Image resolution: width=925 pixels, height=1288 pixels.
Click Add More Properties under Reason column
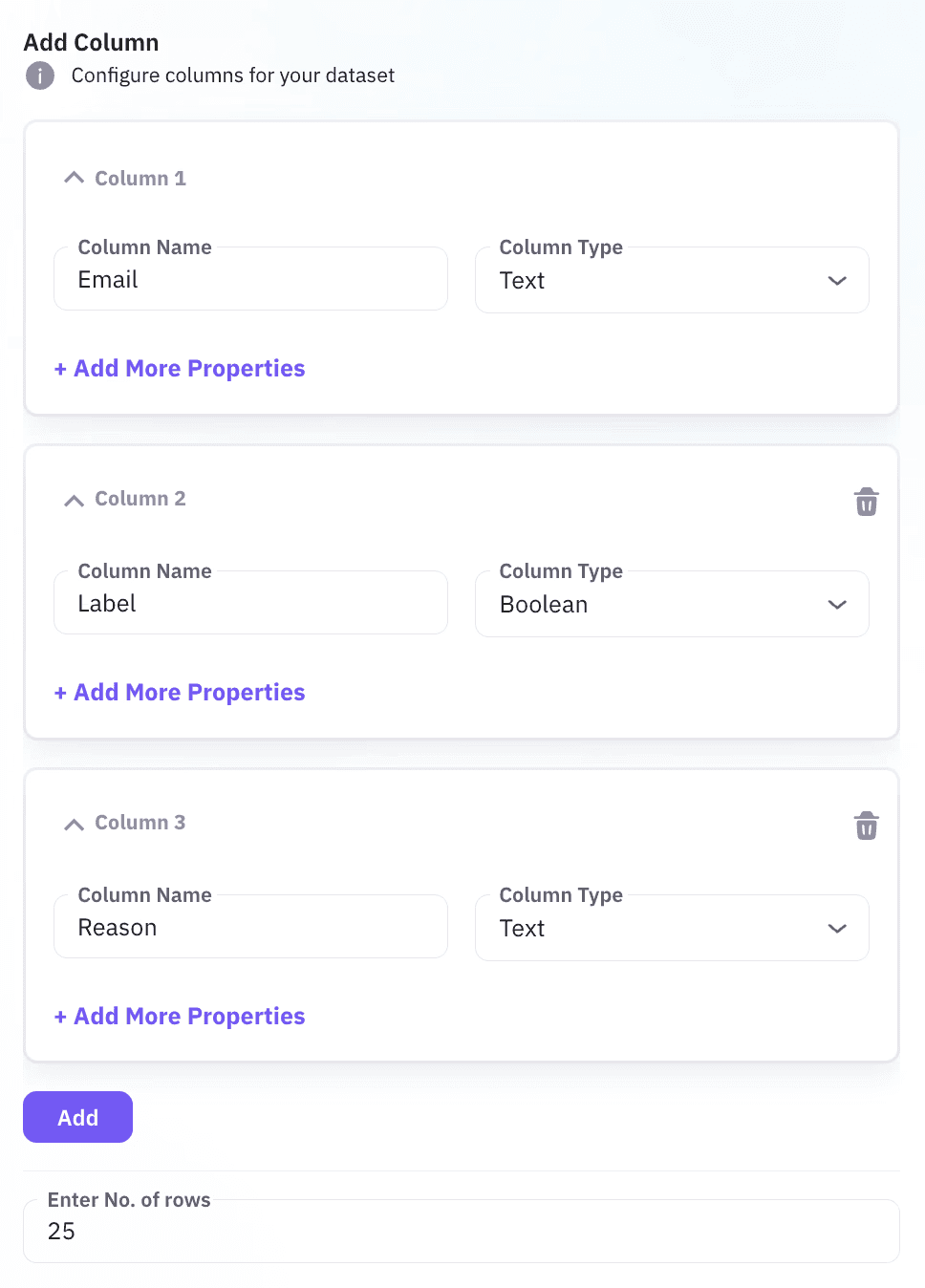pyautogui.click(x=180, y=1017)
